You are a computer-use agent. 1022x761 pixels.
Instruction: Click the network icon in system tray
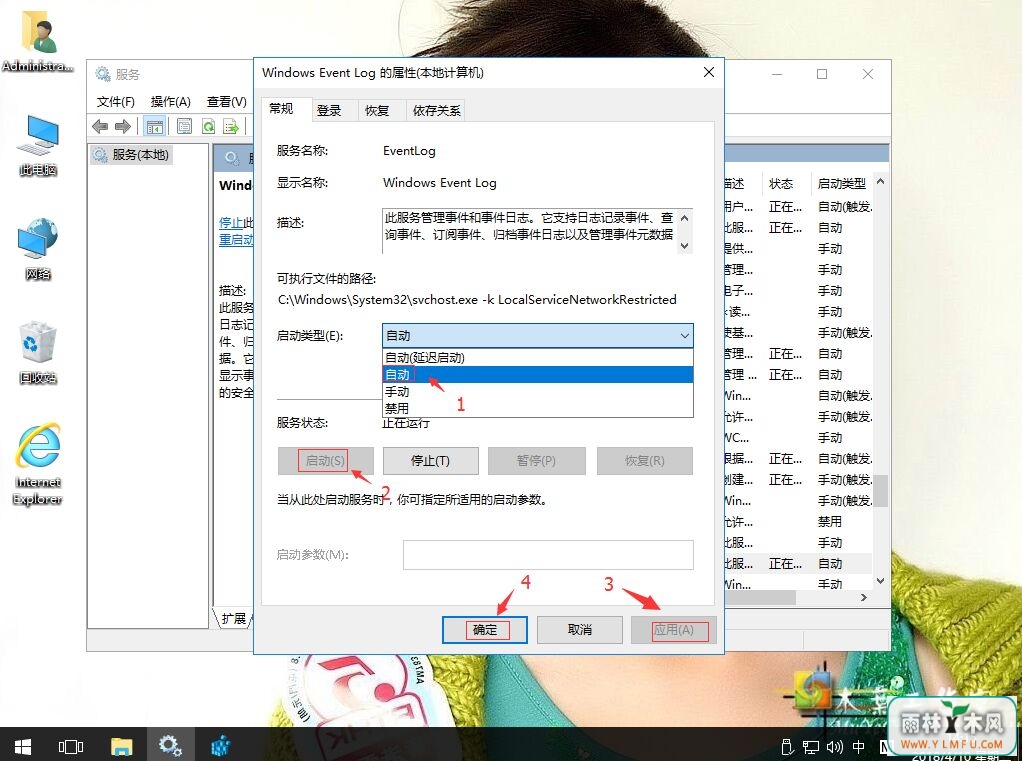coord(811,747)
